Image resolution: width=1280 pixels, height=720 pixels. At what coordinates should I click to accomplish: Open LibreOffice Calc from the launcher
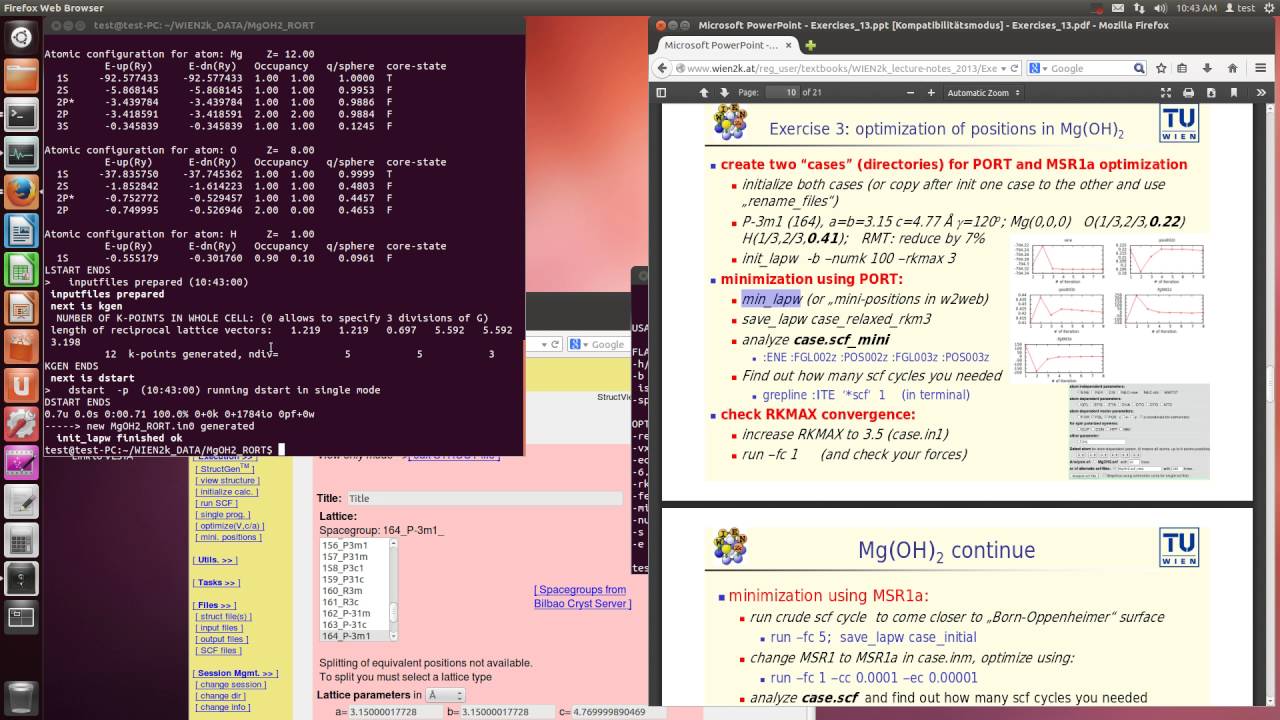(x=21, y=269)
